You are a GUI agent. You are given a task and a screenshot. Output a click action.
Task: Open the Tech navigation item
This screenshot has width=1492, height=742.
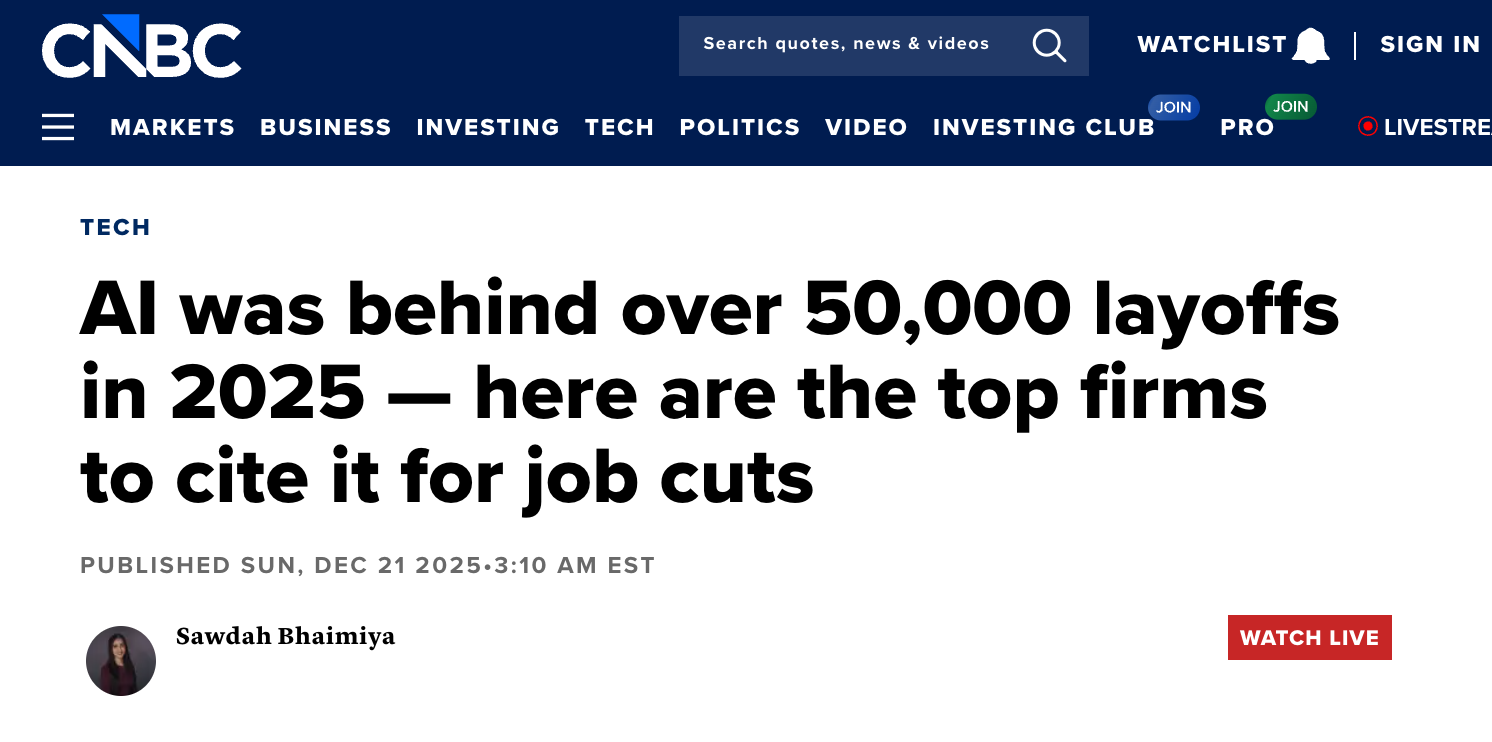pyautogui.click(x=619, y=128)
